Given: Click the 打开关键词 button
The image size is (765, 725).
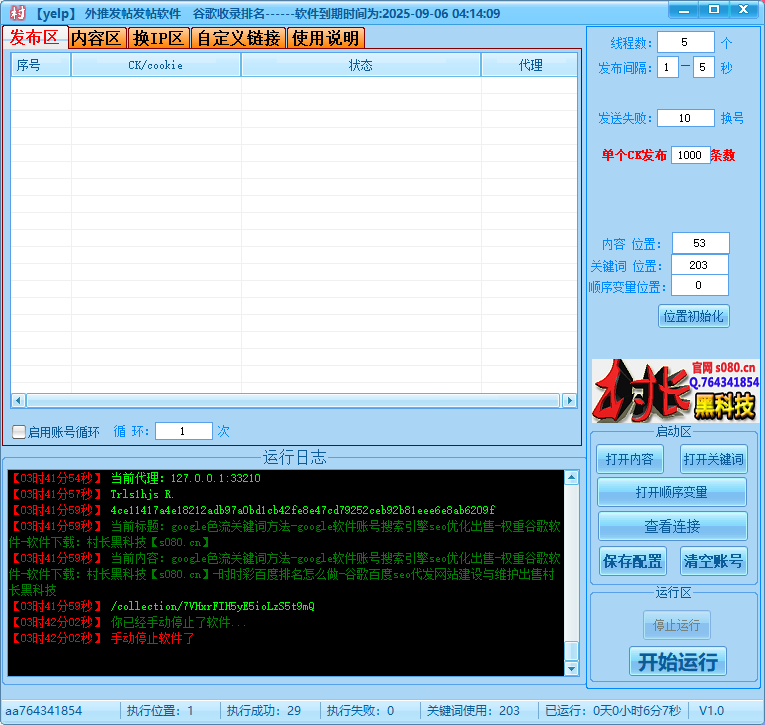Looking at the screenshot, I should pos(713,459).
